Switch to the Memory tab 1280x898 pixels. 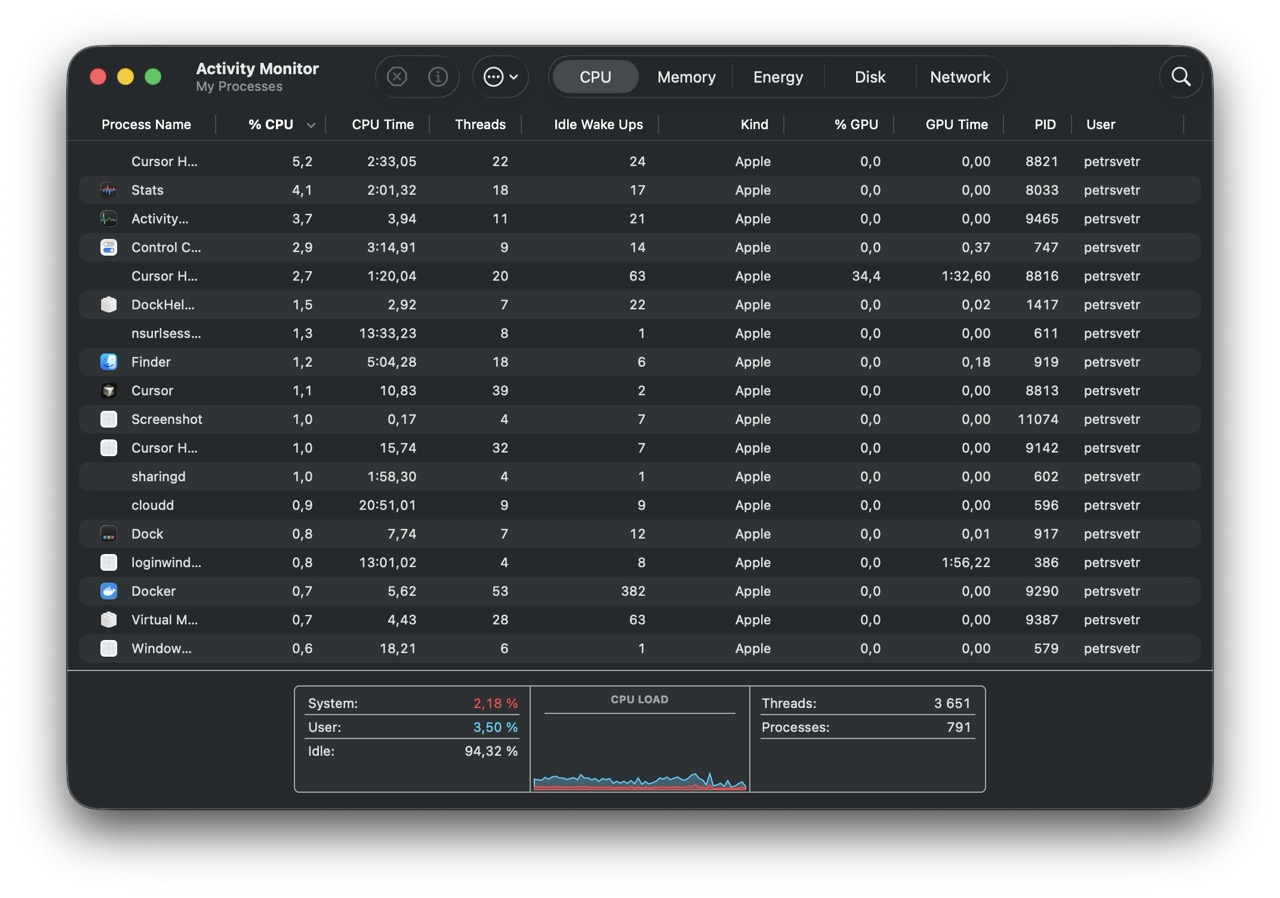686,77
